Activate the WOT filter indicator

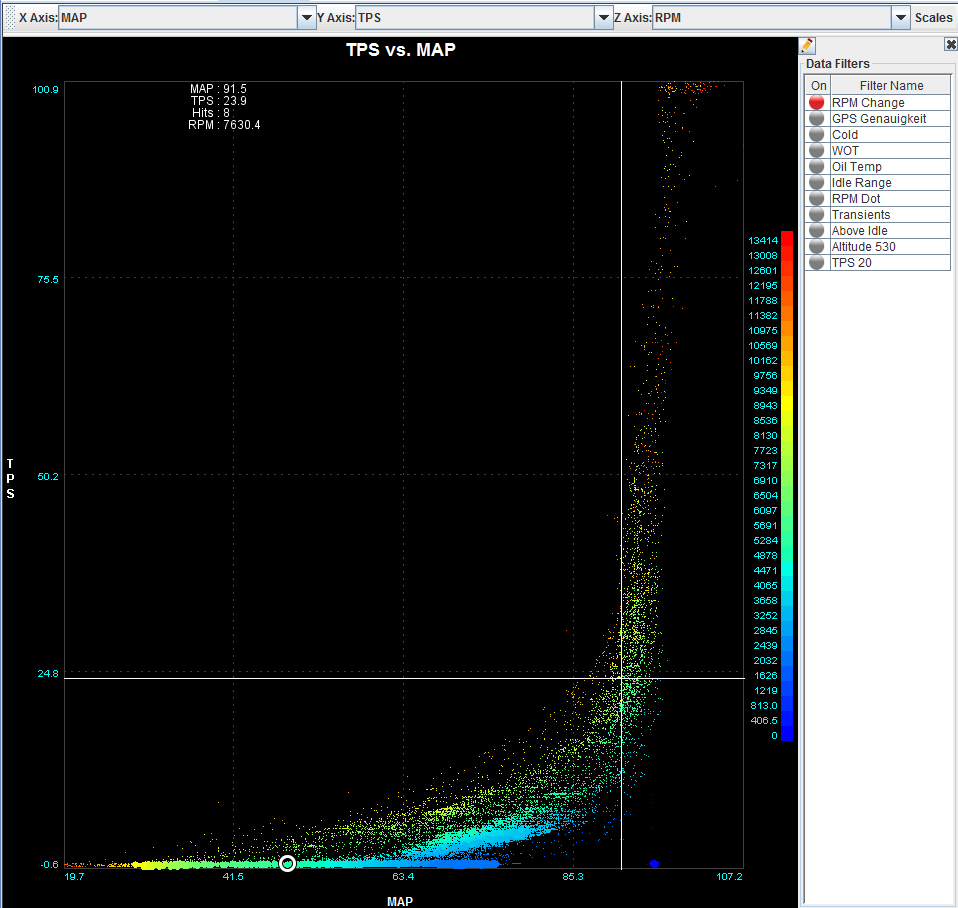pos(817,151)
